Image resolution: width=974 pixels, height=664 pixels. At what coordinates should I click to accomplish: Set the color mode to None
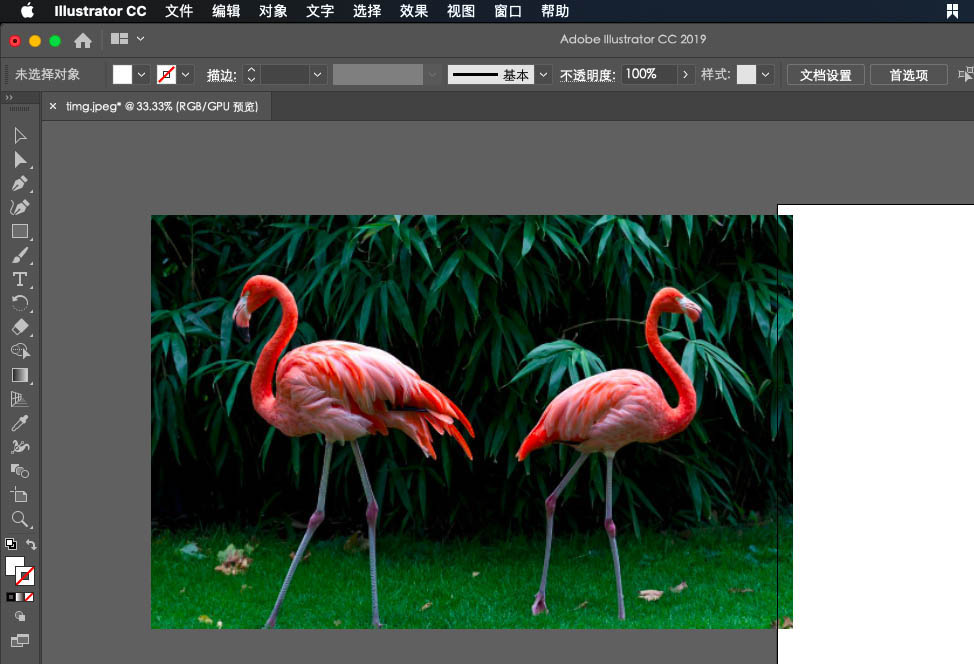[x=29, y=597]
